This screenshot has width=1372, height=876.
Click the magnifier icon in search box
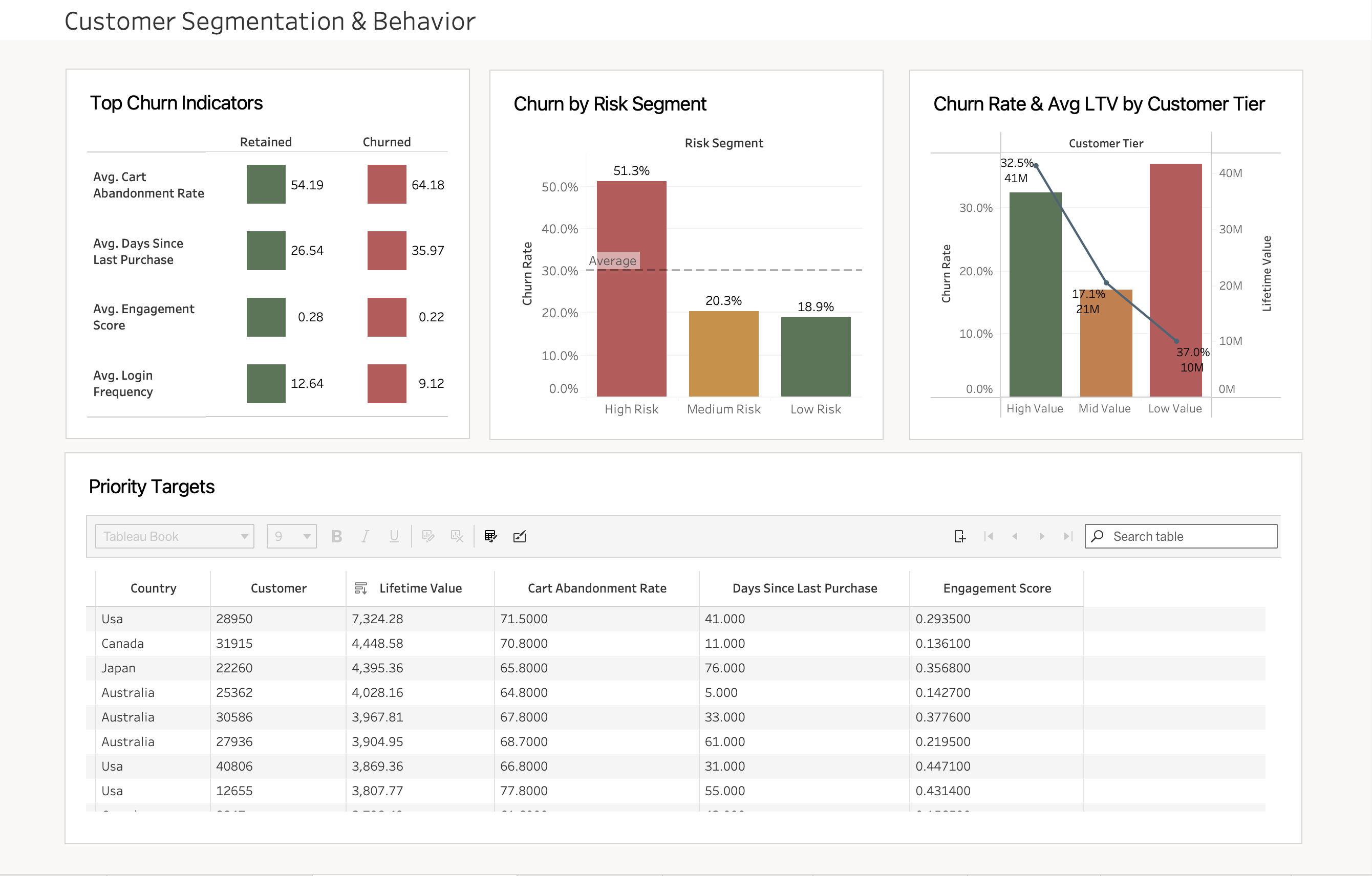[1098, 536]
